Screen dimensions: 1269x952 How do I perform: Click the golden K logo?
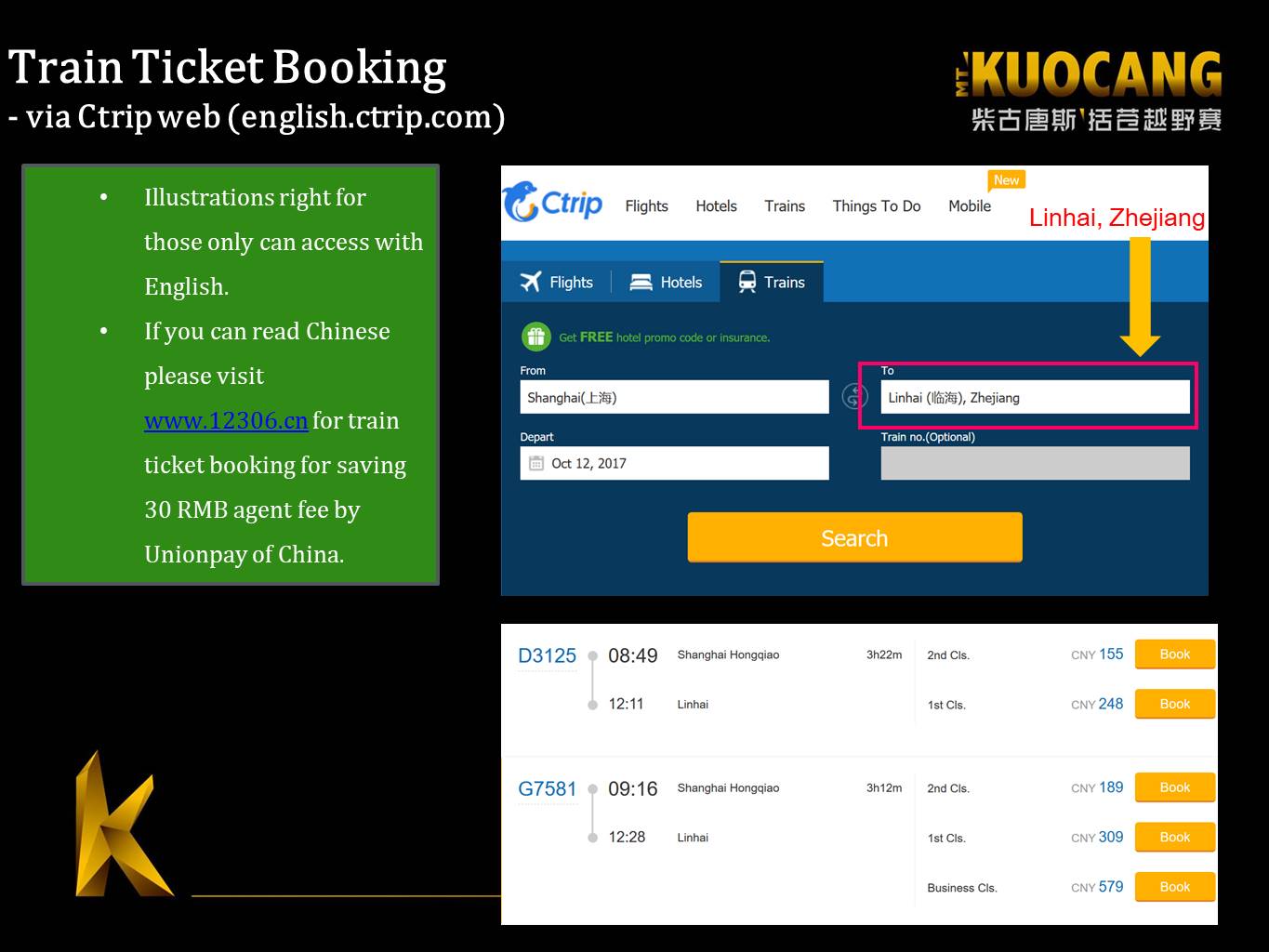click(125, 824)
